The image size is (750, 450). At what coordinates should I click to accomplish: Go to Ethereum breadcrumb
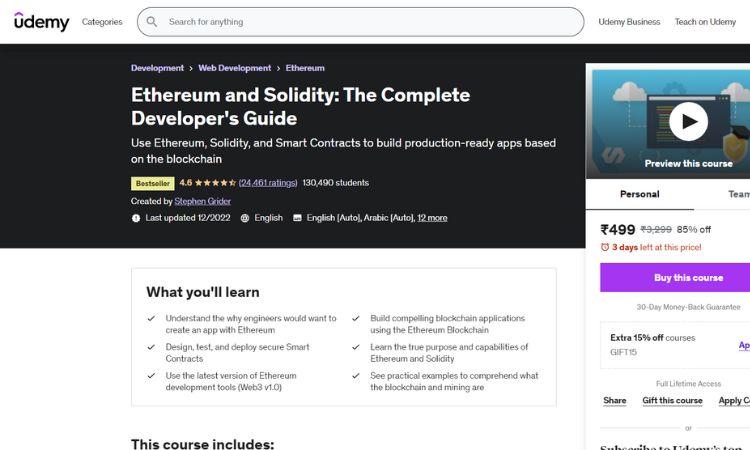(x=305, y=68)
